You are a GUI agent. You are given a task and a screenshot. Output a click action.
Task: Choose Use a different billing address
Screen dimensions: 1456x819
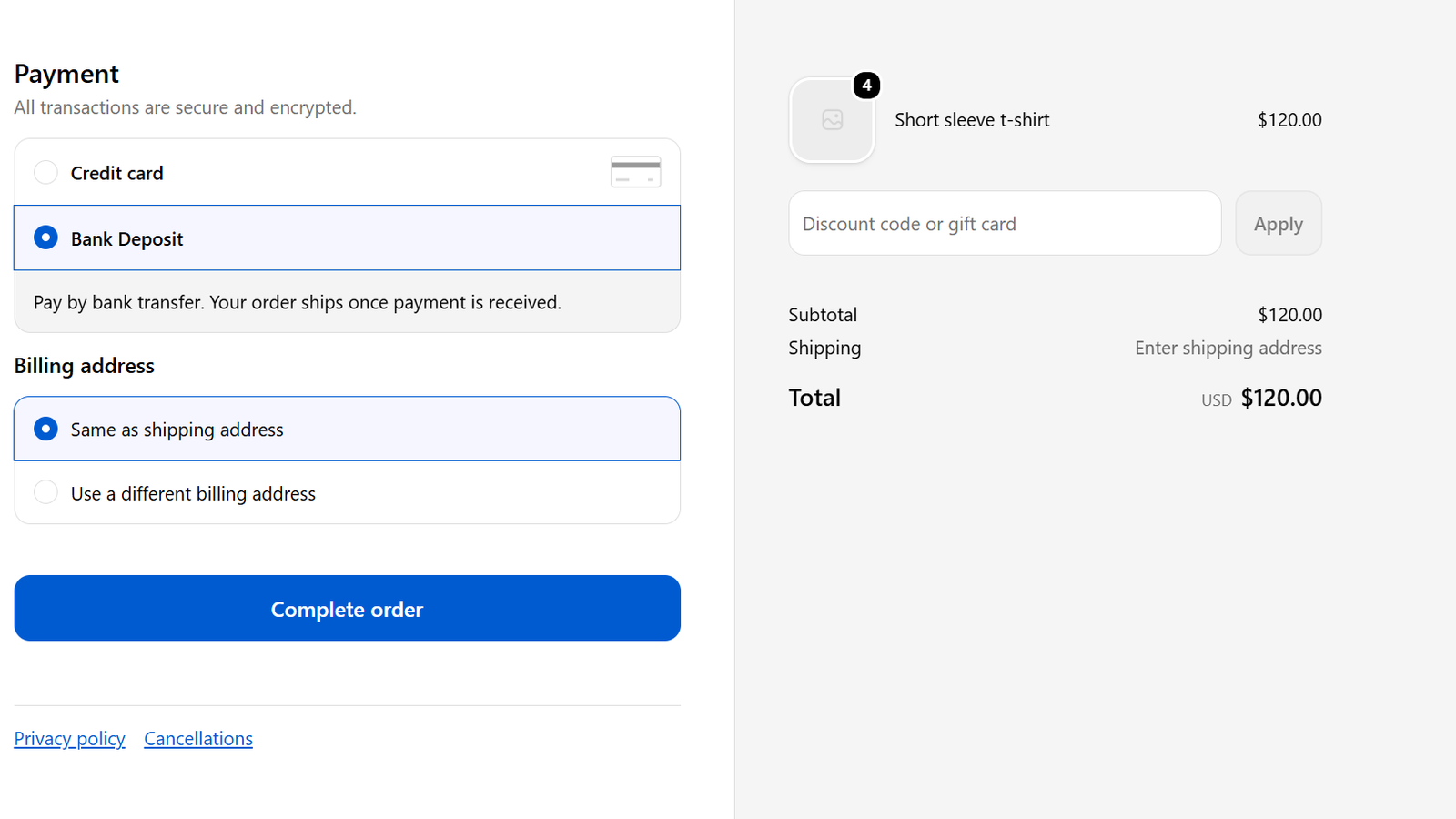point(347,493)
